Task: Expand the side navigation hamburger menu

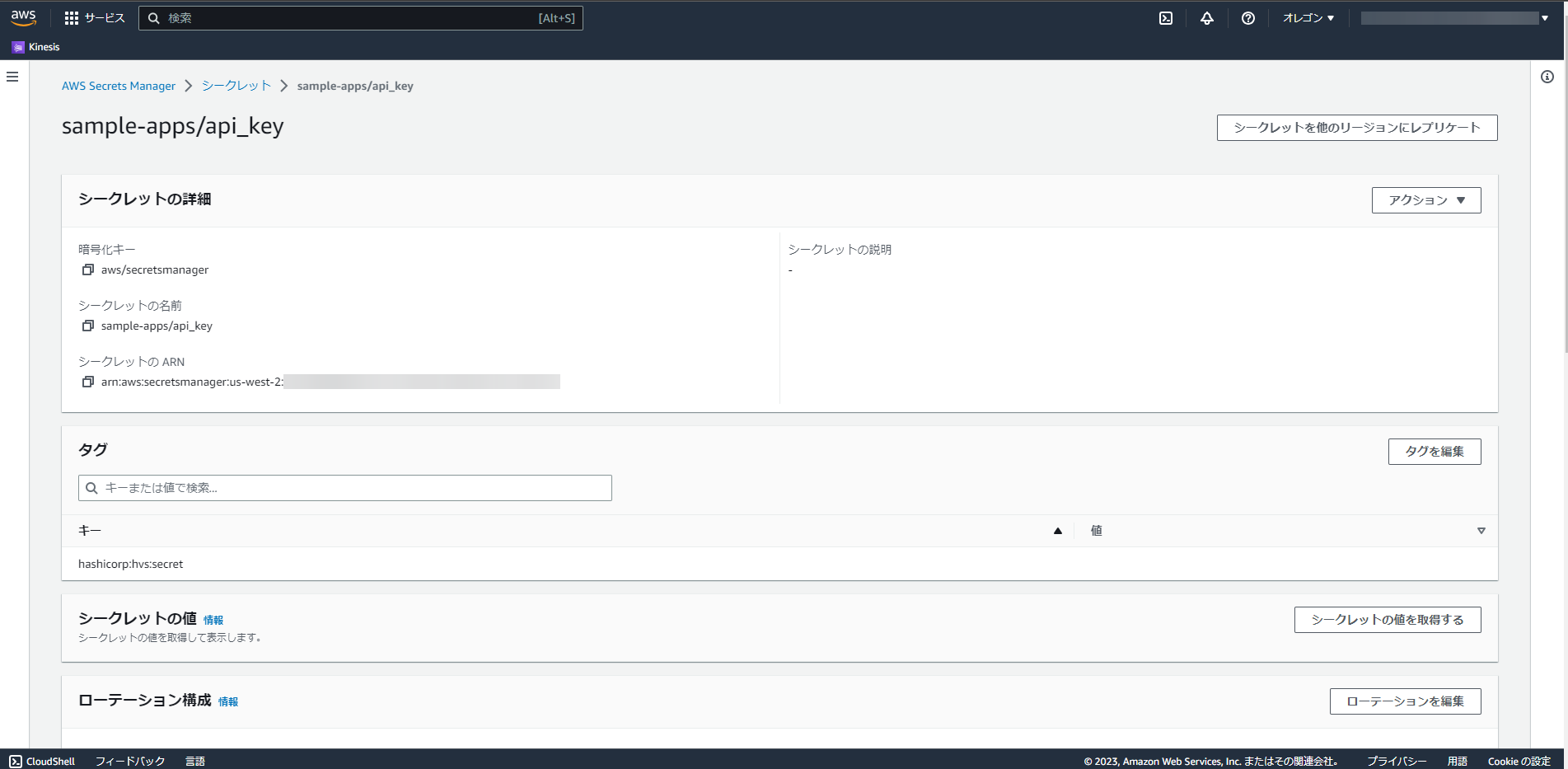Action: click(x=12, y=77)
